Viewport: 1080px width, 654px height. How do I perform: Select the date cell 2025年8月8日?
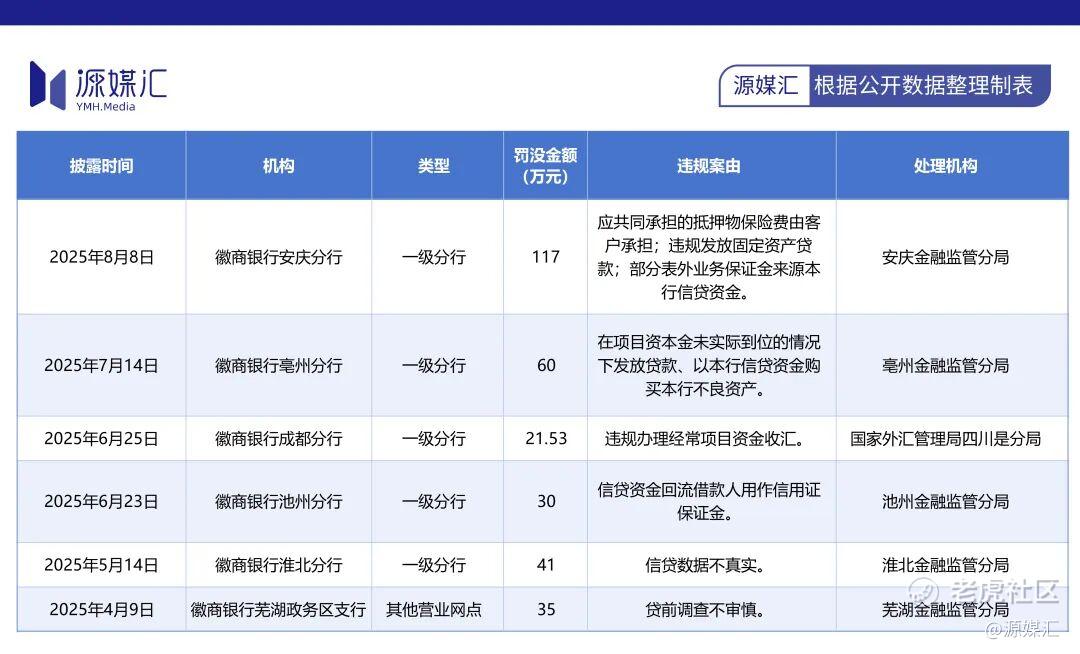(x=101, y=257)
